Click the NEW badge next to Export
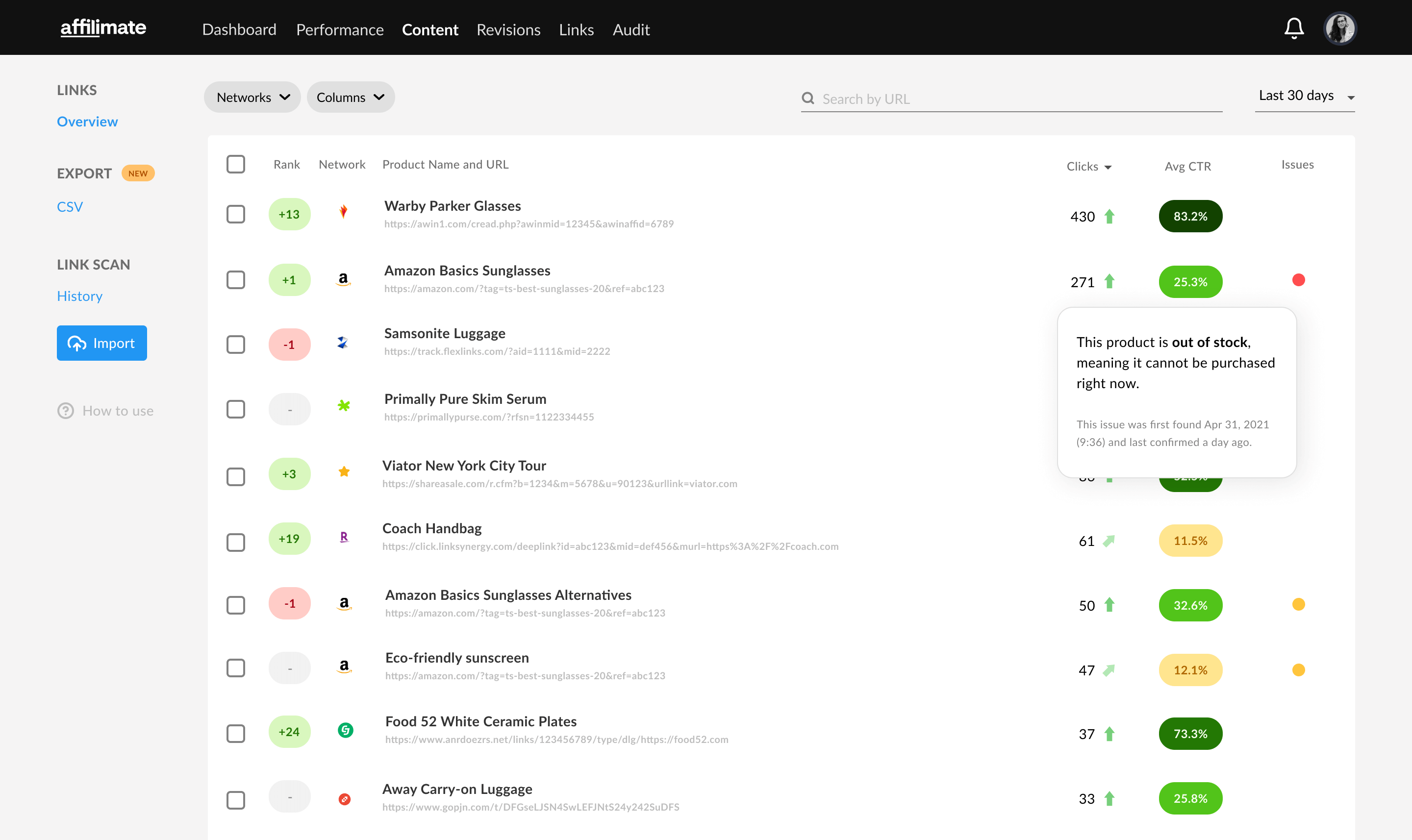Viewport: 1412px width, 840px height. [138, 173]
